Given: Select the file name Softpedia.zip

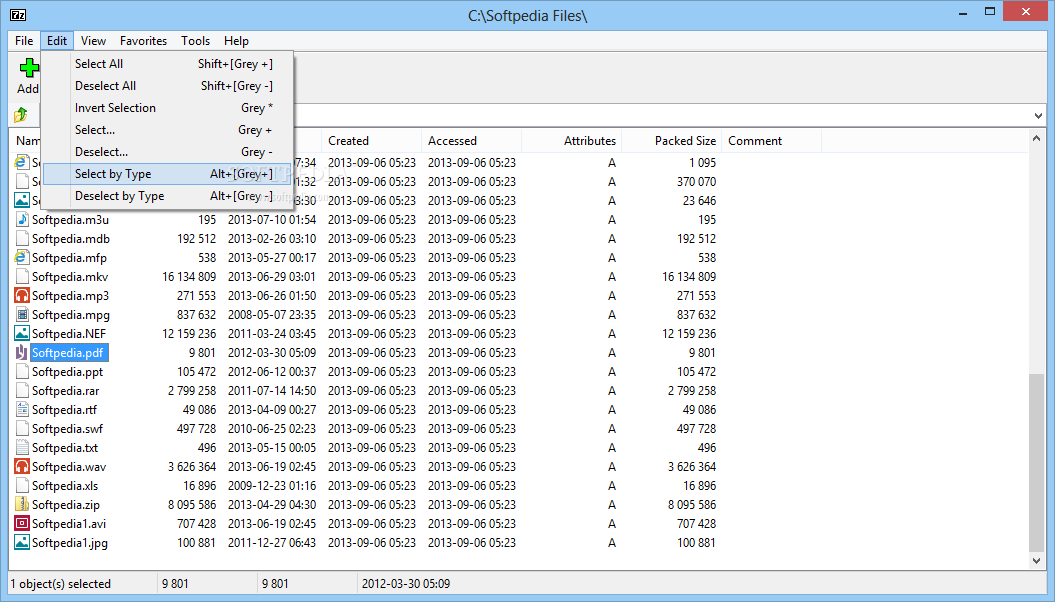Looking at the screenshot, I should (x=66, y=504).
